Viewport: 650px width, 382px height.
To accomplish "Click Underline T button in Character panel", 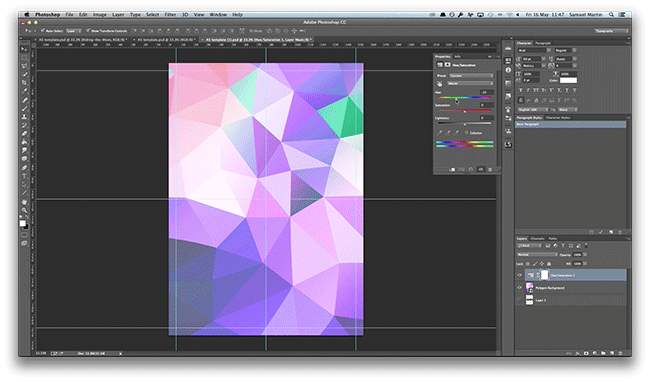I will pos(567,90).
